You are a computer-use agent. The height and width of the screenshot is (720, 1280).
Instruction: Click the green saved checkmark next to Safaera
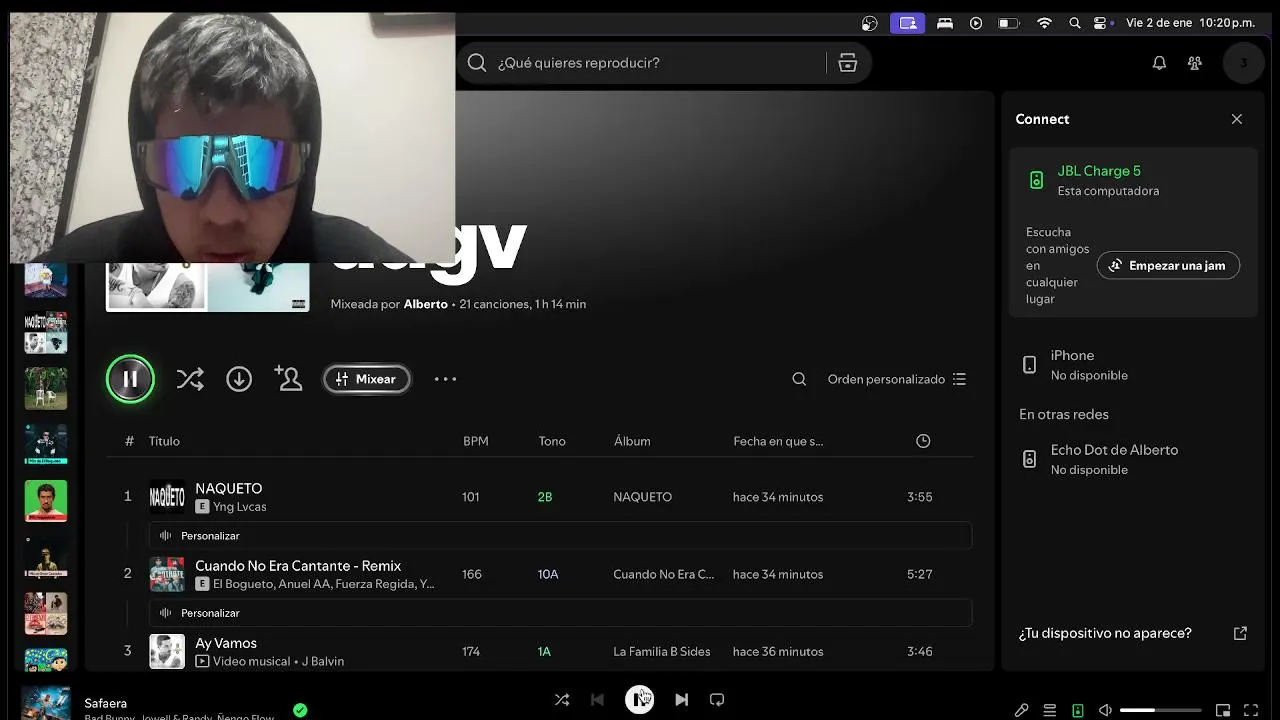click(300, 710)
